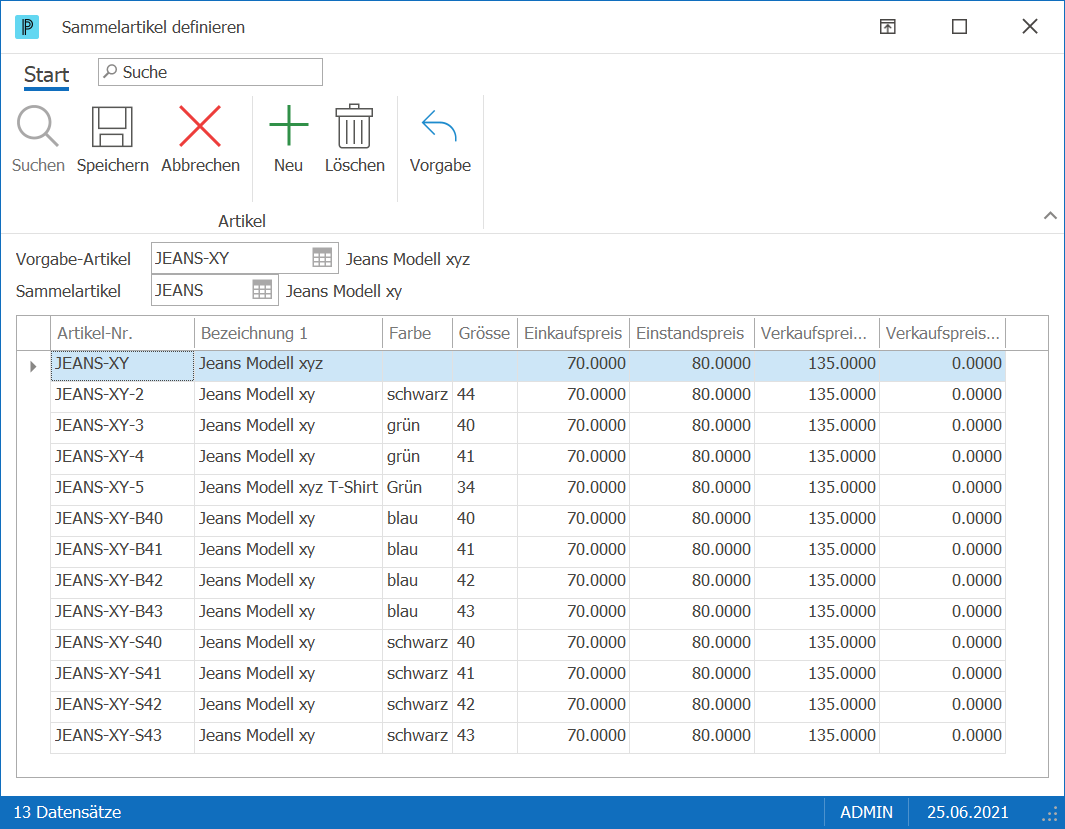The width and height of the screenshot is (1065, 829).
Task: Open the ribbon display options icon in title bar
Action: pyautogui.click(x=888, y=26)
